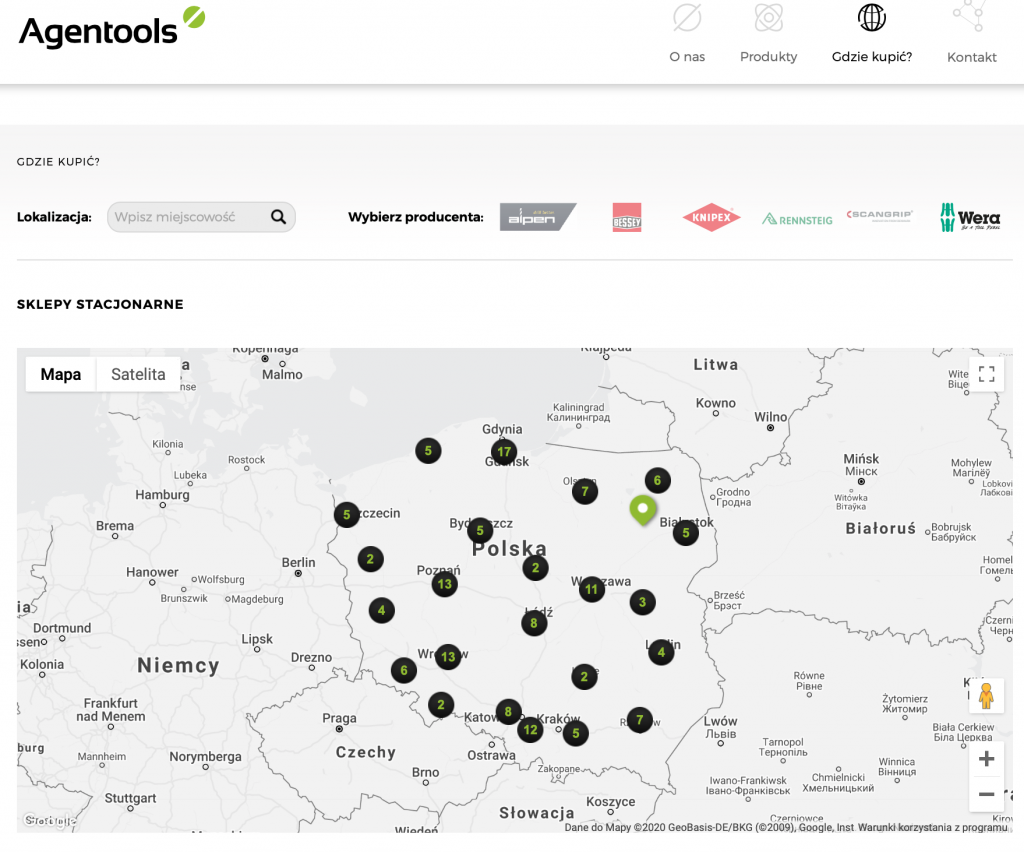The image size is (1024, 852).
Task: Open the 8 stores cluster at Katowice
Action: [508, 712]
